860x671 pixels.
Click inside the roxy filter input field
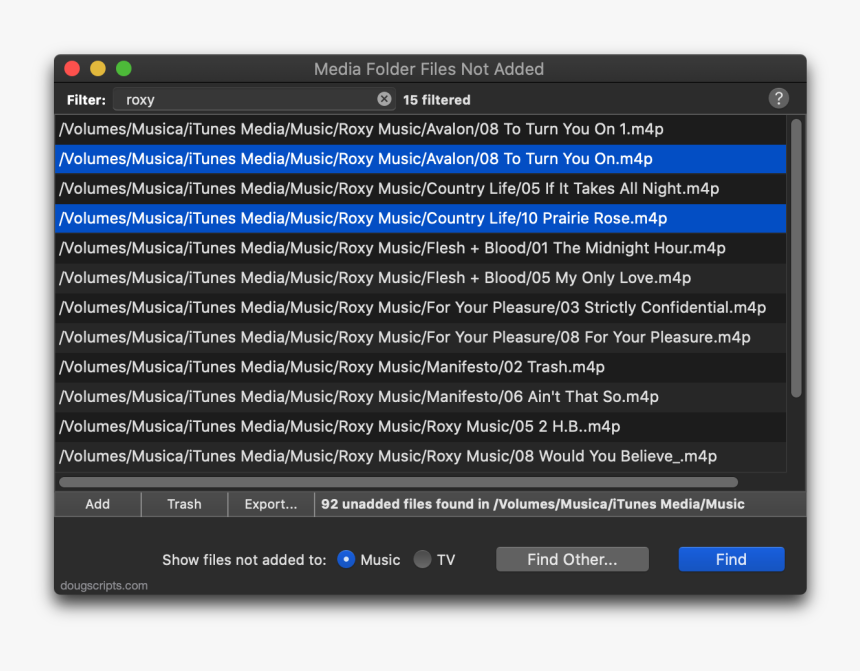[250, 99]
